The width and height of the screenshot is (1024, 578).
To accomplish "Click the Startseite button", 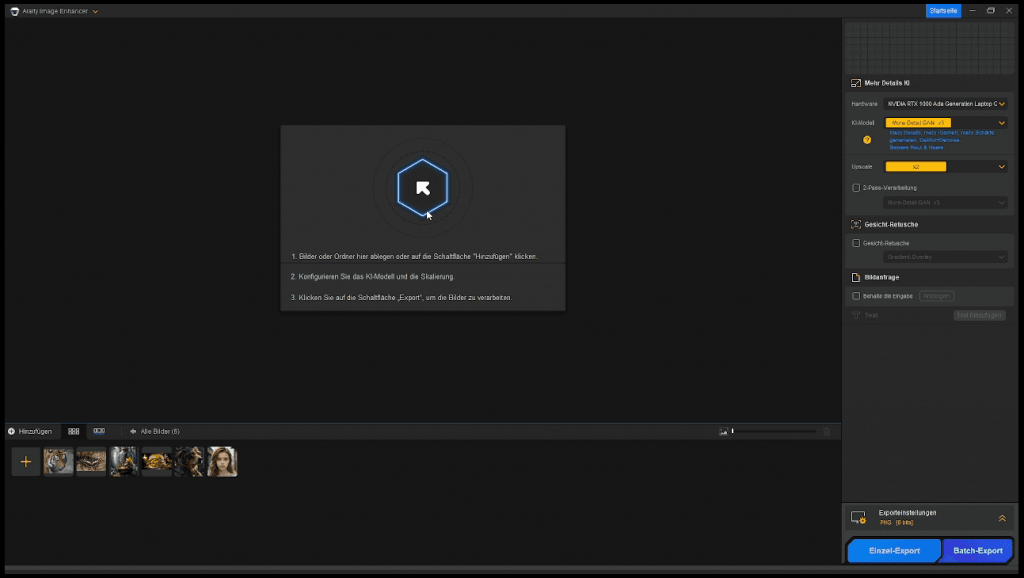I will point(943,11).
